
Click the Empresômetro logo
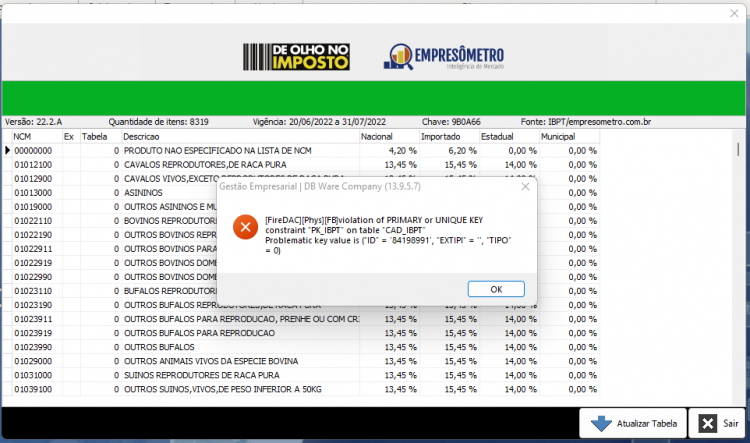(443, 57)
